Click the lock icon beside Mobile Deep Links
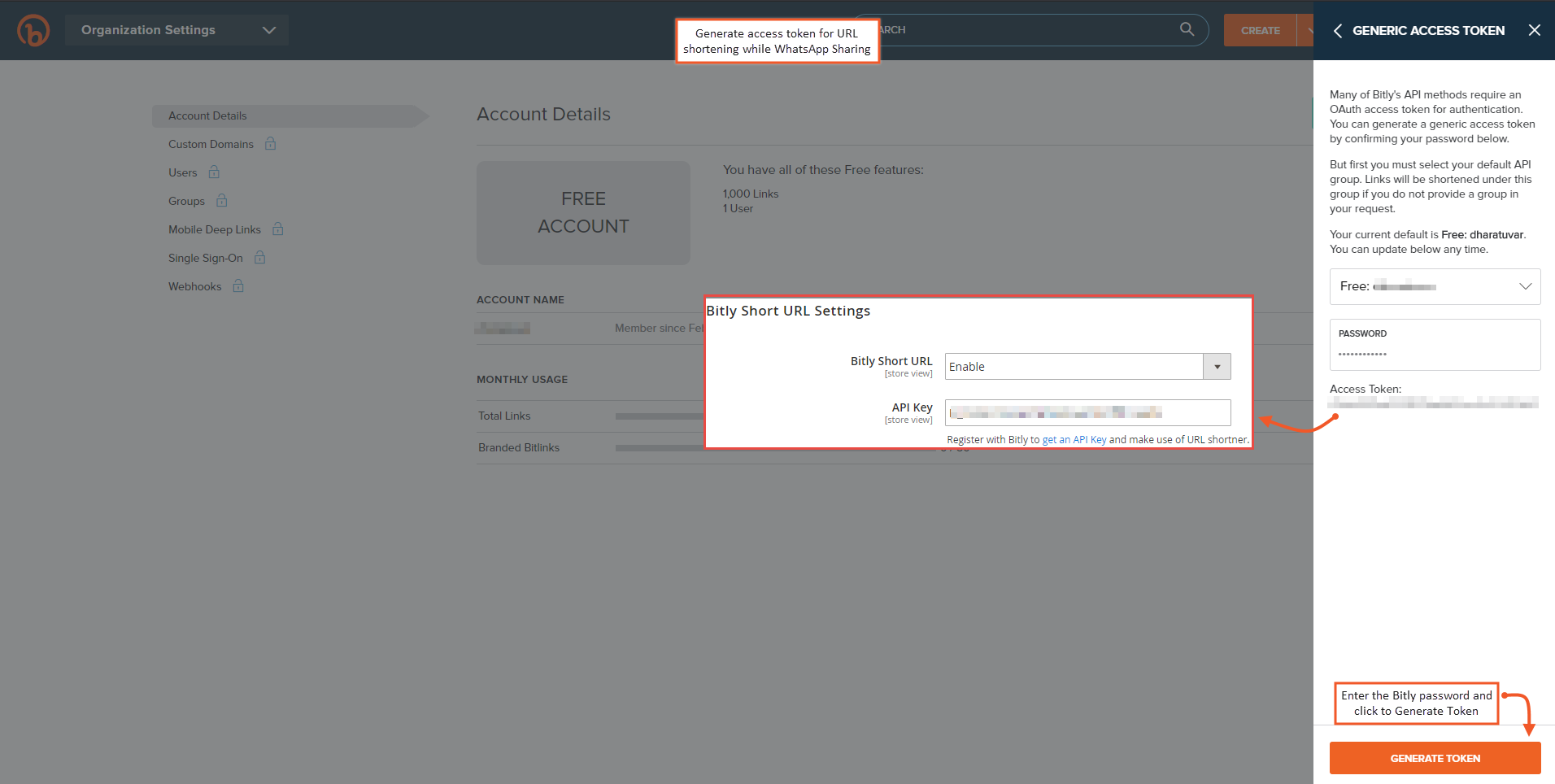Viewport: 1555px width, 784px height. point(278,229)
